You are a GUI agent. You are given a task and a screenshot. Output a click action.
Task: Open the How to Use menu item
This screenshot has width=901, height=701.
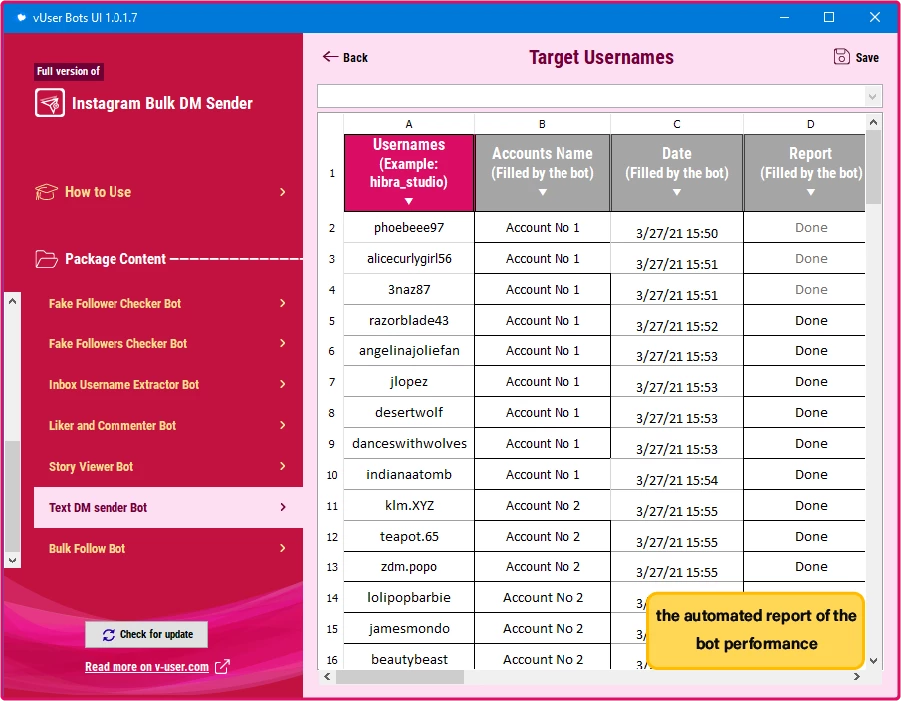[161, 192]
